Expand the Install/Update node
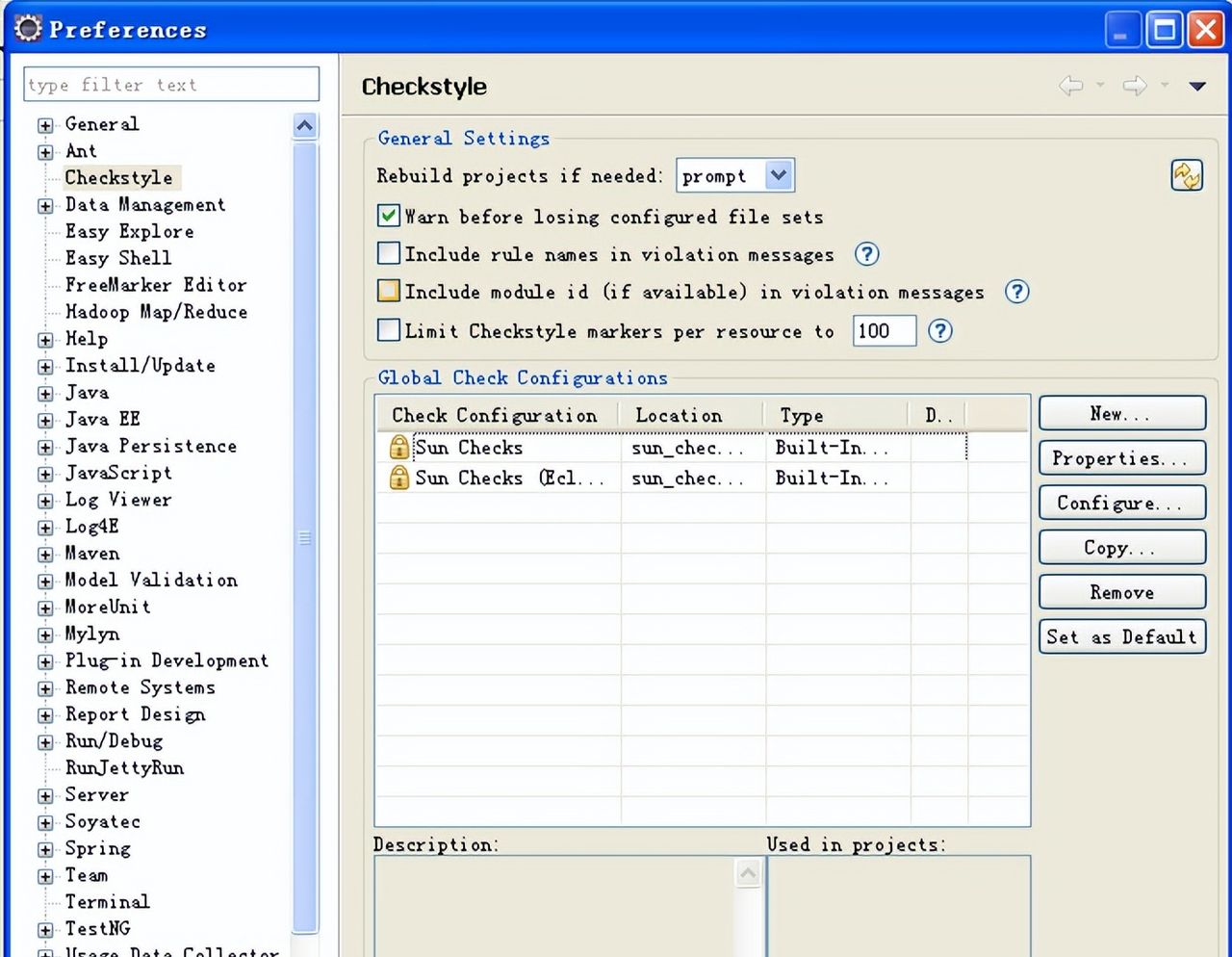 click(45, 367)
